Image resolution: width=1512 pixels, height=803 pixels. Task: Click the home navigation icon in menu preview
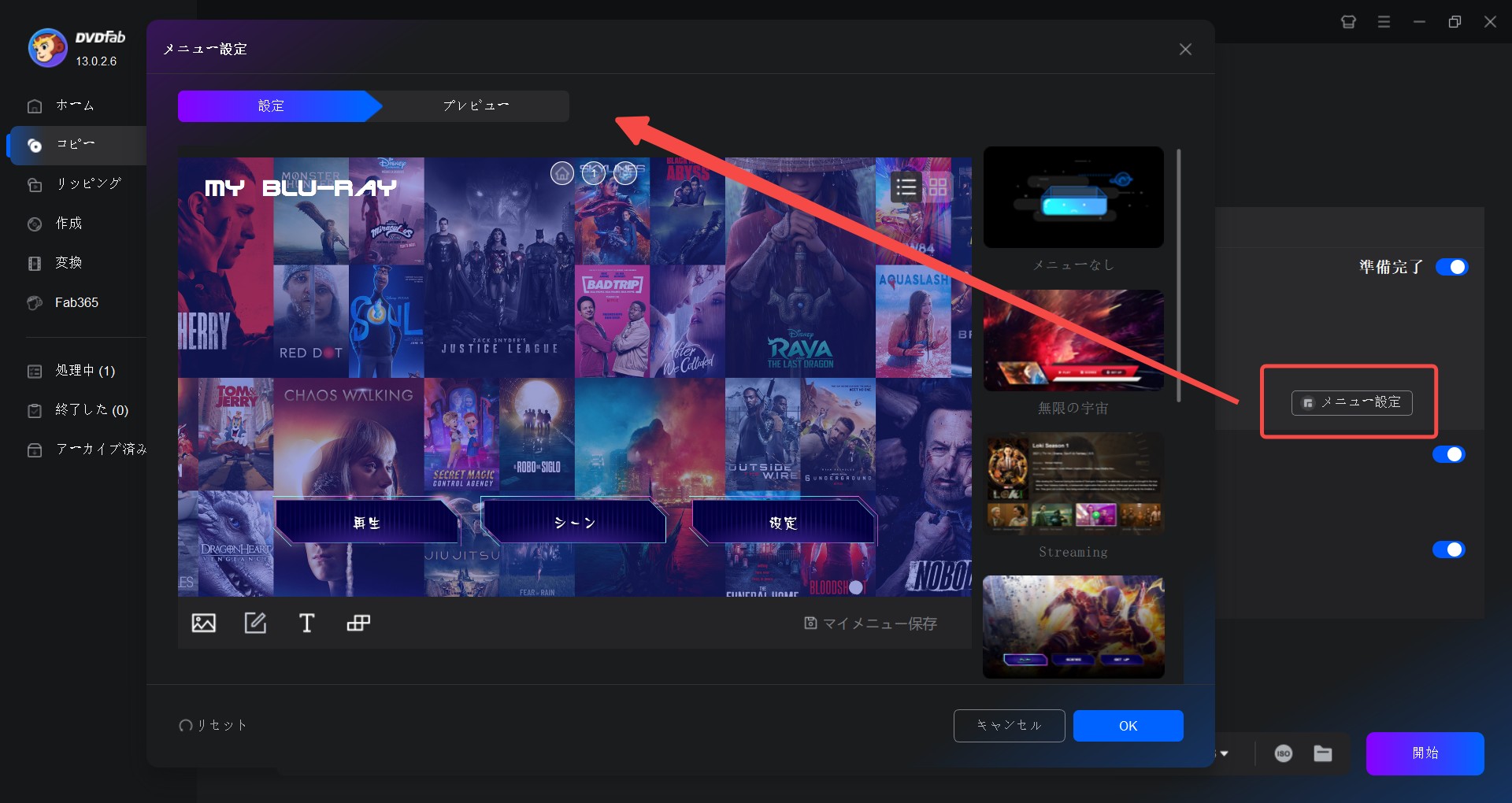[561, 173]
